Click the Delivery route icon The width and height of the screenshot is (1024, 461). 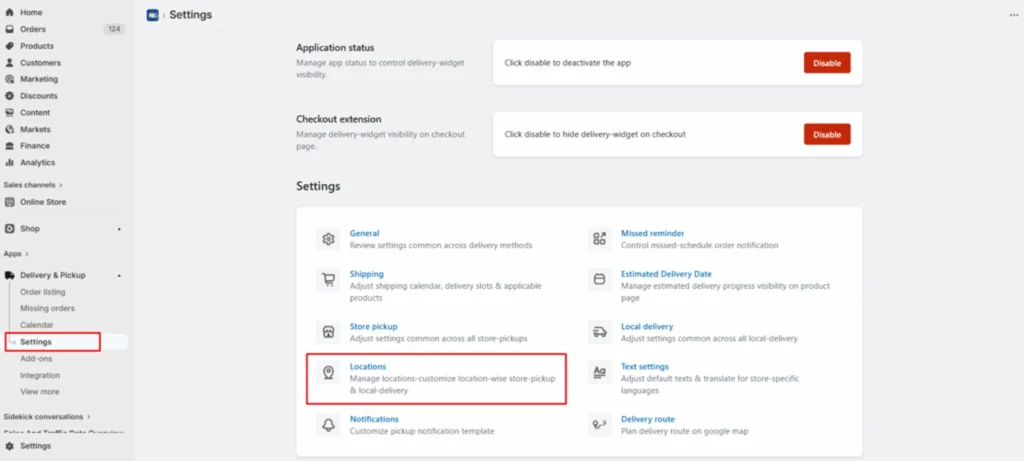coord(600,425)
